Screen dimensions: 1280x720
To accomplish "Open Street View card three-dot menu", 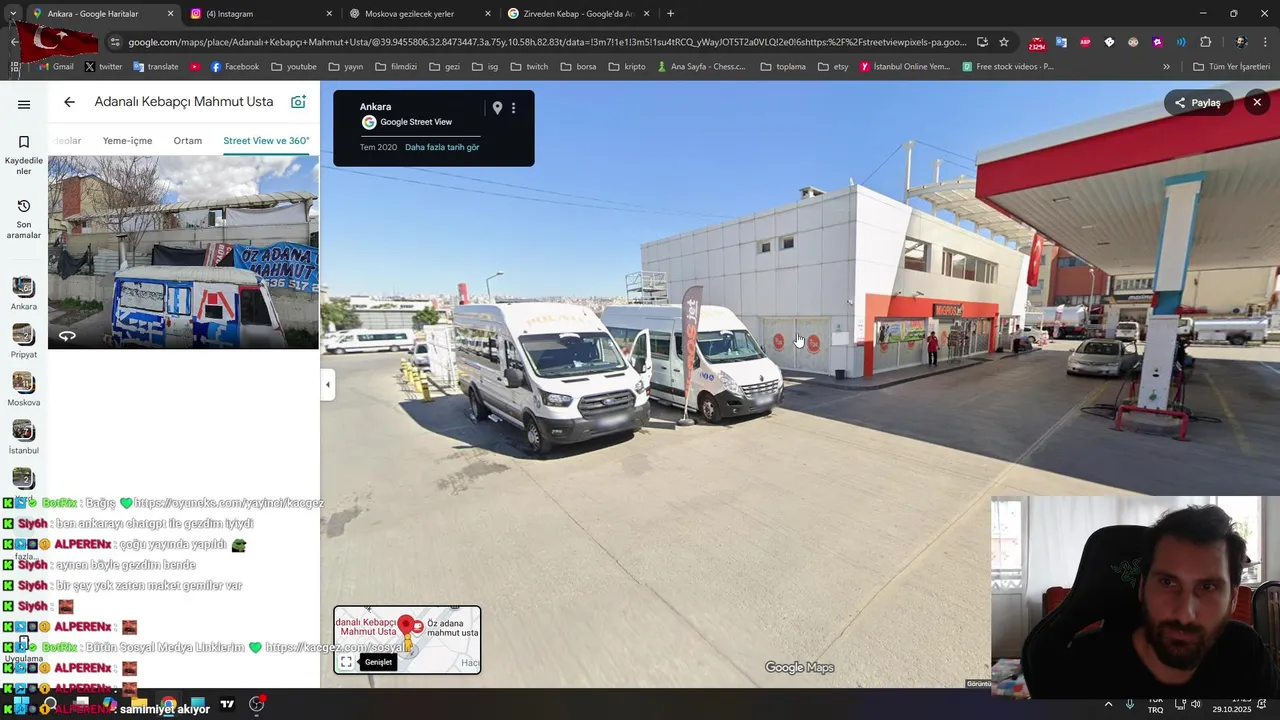I will click(x=514, y=108).
